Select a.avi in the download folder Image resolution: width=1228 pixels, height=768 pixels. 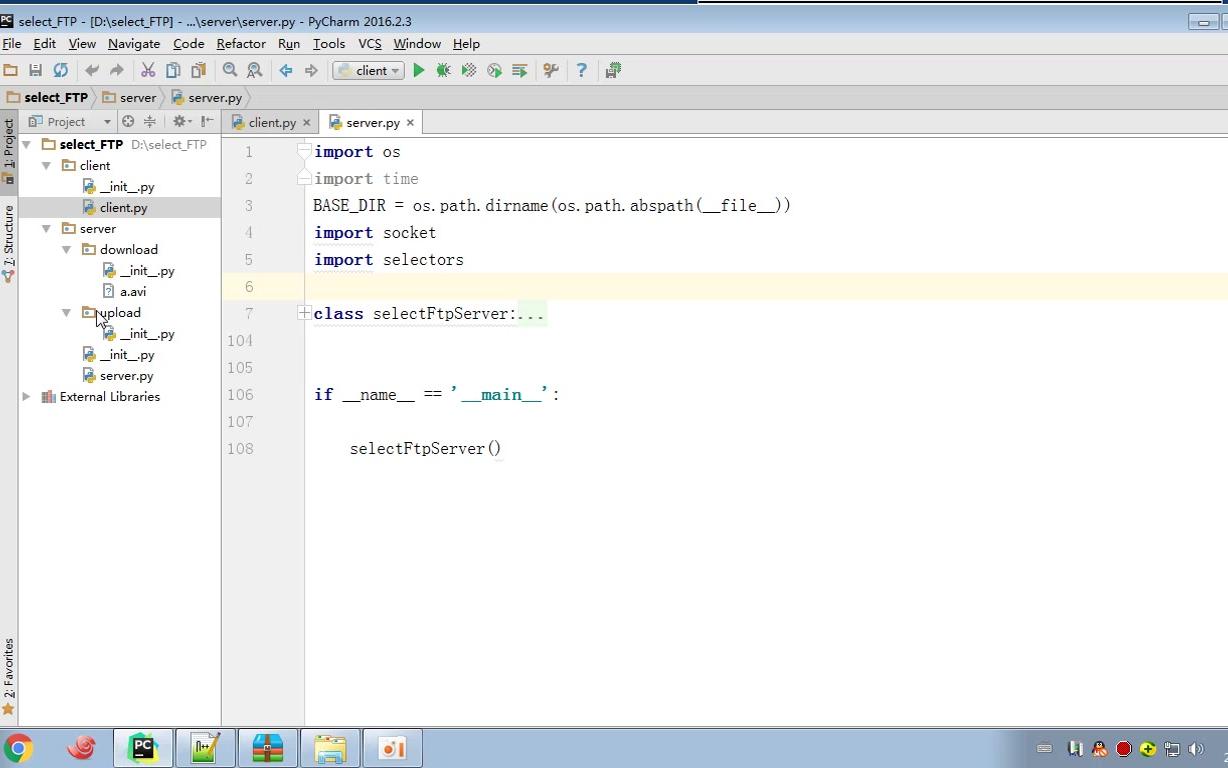[133, 291]
